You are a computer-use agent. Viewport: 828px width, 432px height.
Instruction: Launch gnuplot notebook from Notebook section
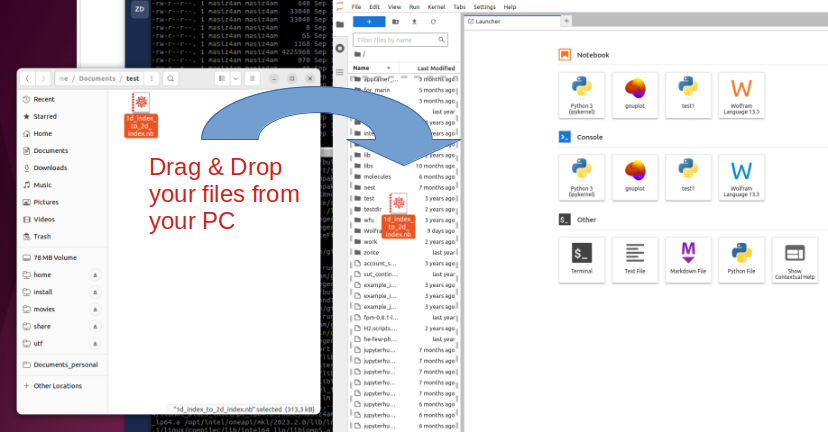(635, 96)
